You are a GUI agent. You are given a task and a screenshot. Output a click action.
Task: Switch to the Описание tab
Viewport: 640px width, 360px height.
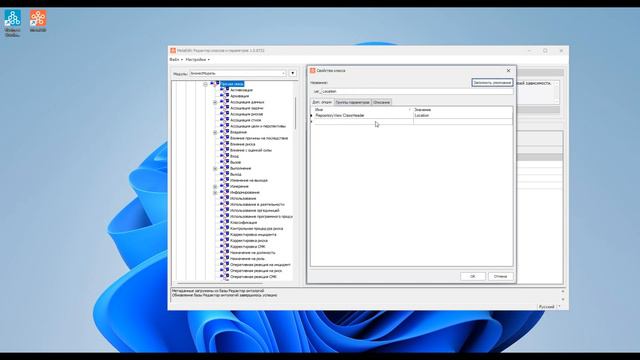pos(382,102)
